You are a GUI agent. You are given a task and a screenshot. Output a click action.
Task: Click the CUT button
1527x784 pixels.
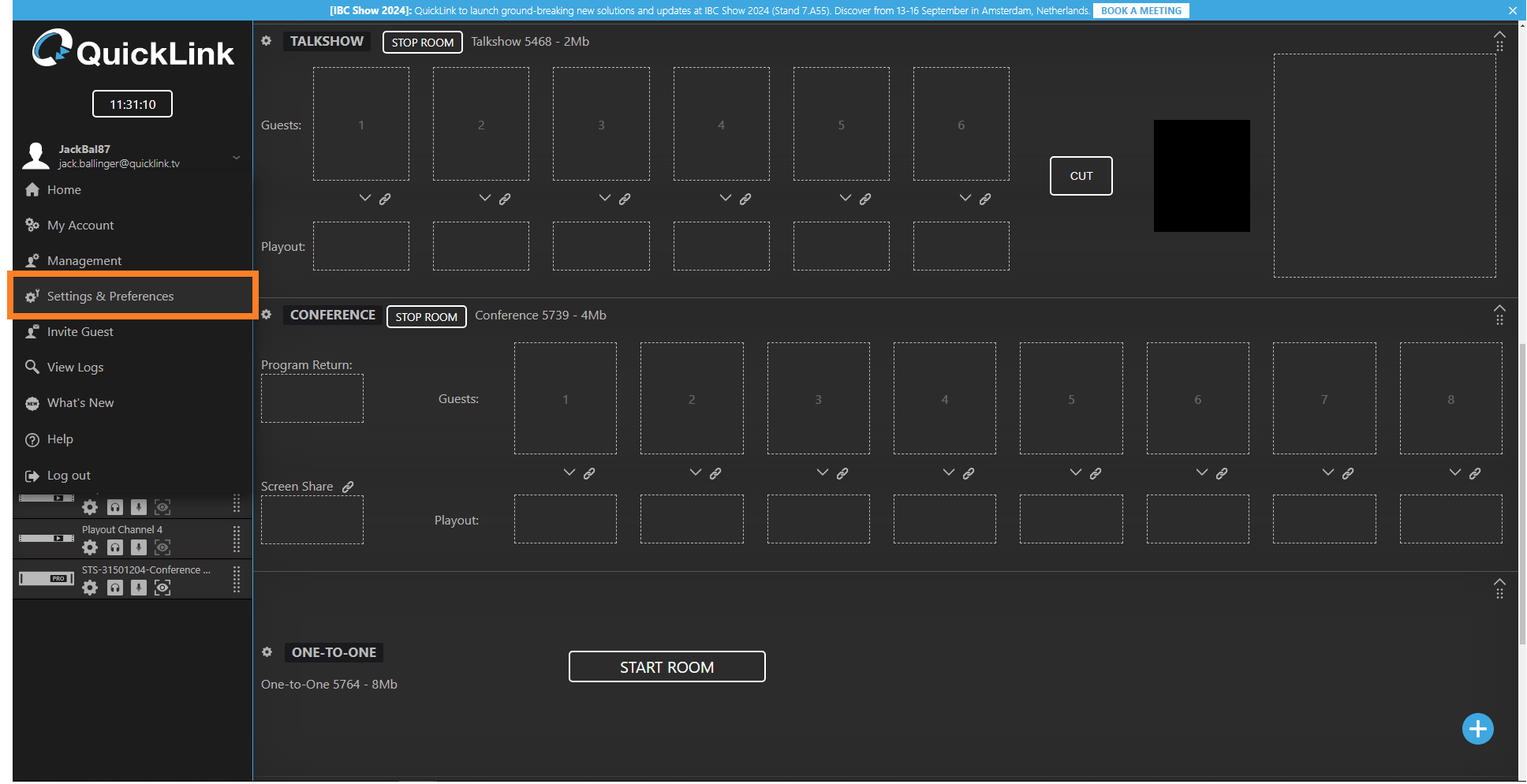coord(1081,176)
